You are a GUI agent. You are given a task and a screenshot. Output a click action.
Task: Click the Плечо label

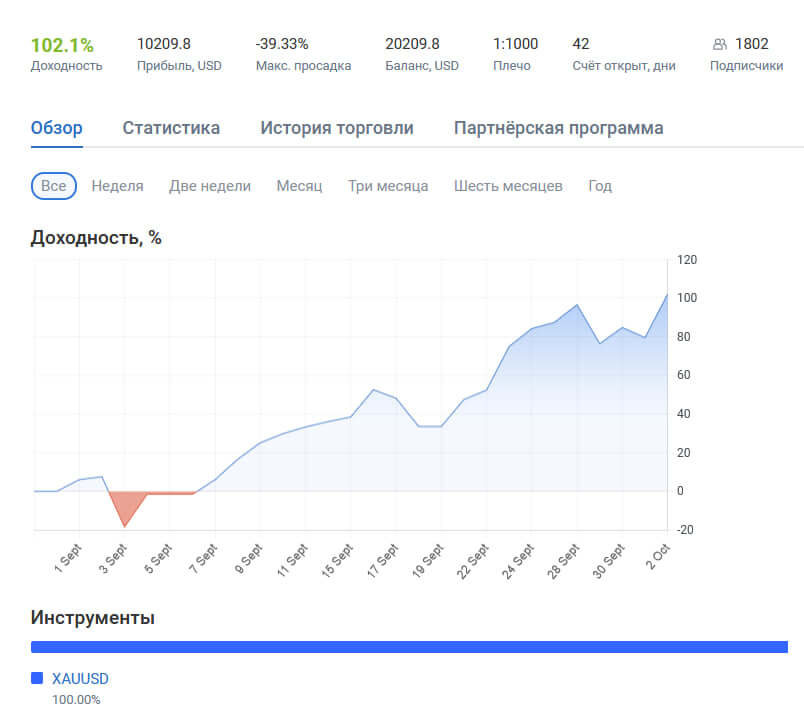coord(512,66)
